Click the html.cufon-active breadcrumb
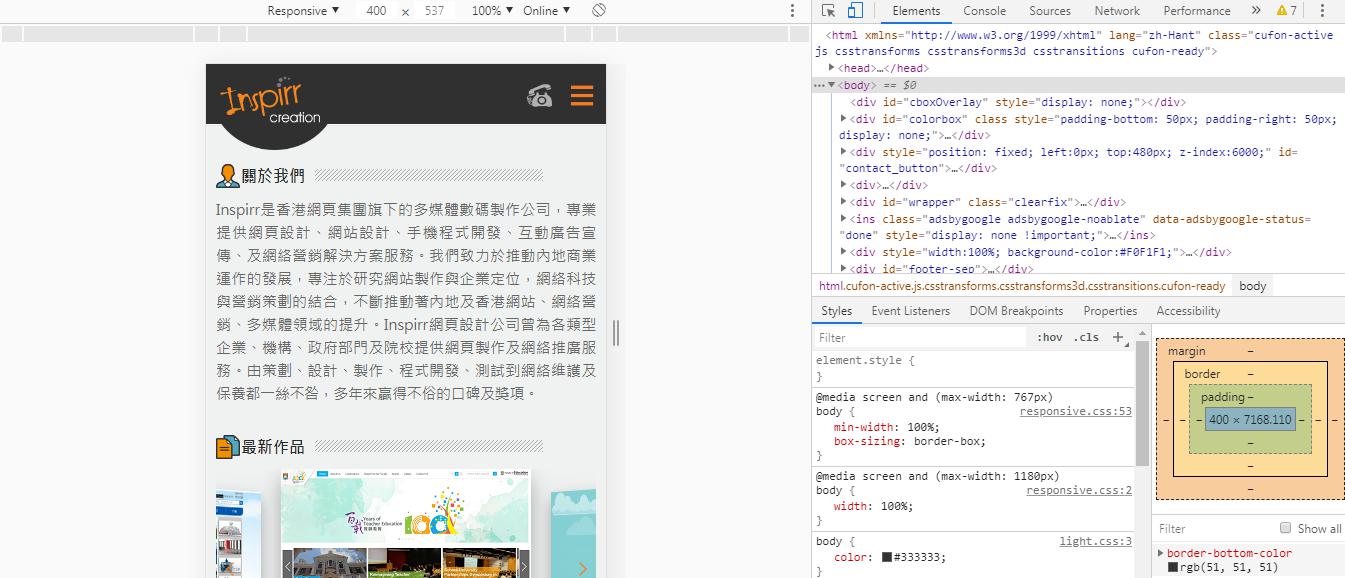 pyautogui.click(x=1022, y=286)
